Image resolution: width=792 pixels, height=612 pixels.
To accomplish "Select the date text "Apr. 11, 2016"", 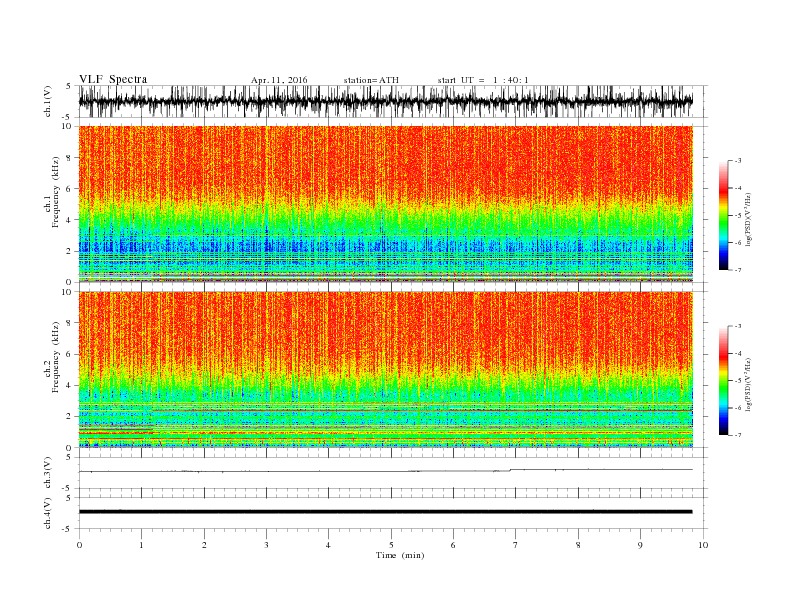I will (x=279, y=80).
